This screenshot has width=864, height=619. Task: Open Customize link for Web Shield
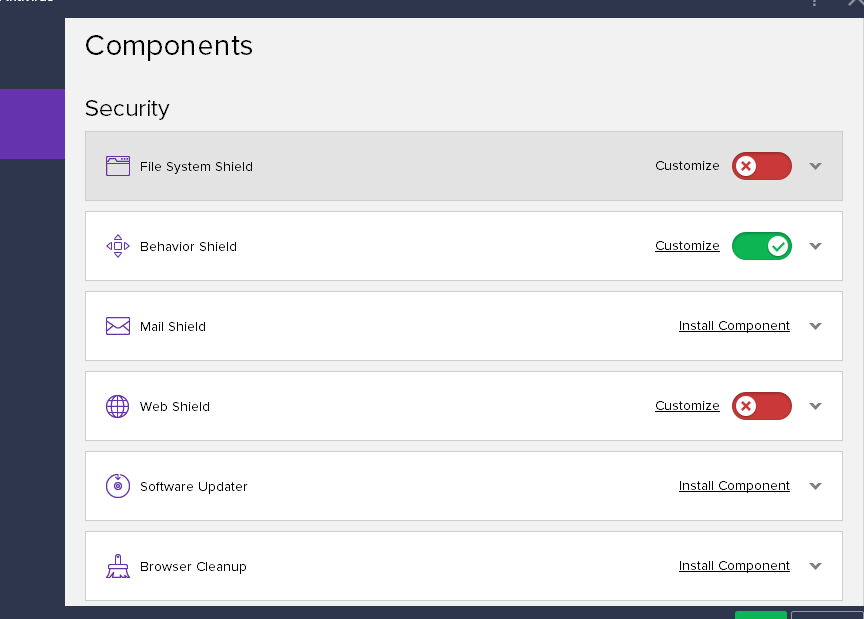(687, 406)
